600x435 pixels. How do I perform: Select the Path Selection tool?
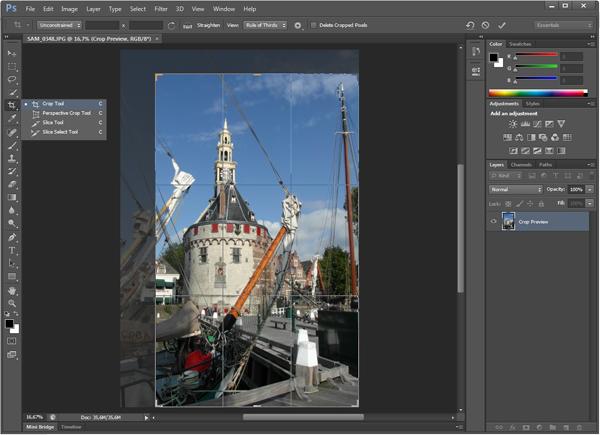[12, 263]
